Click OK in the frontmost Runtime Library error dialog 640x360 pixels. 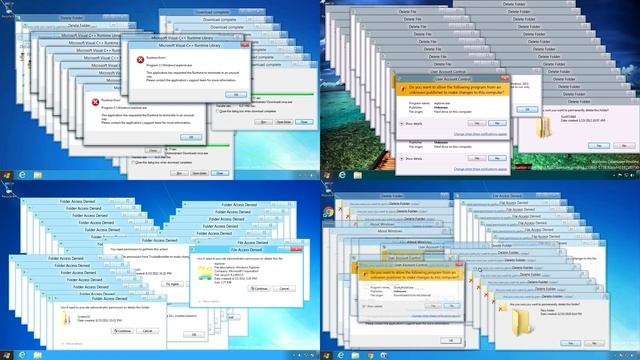click(x=236, y=94)
